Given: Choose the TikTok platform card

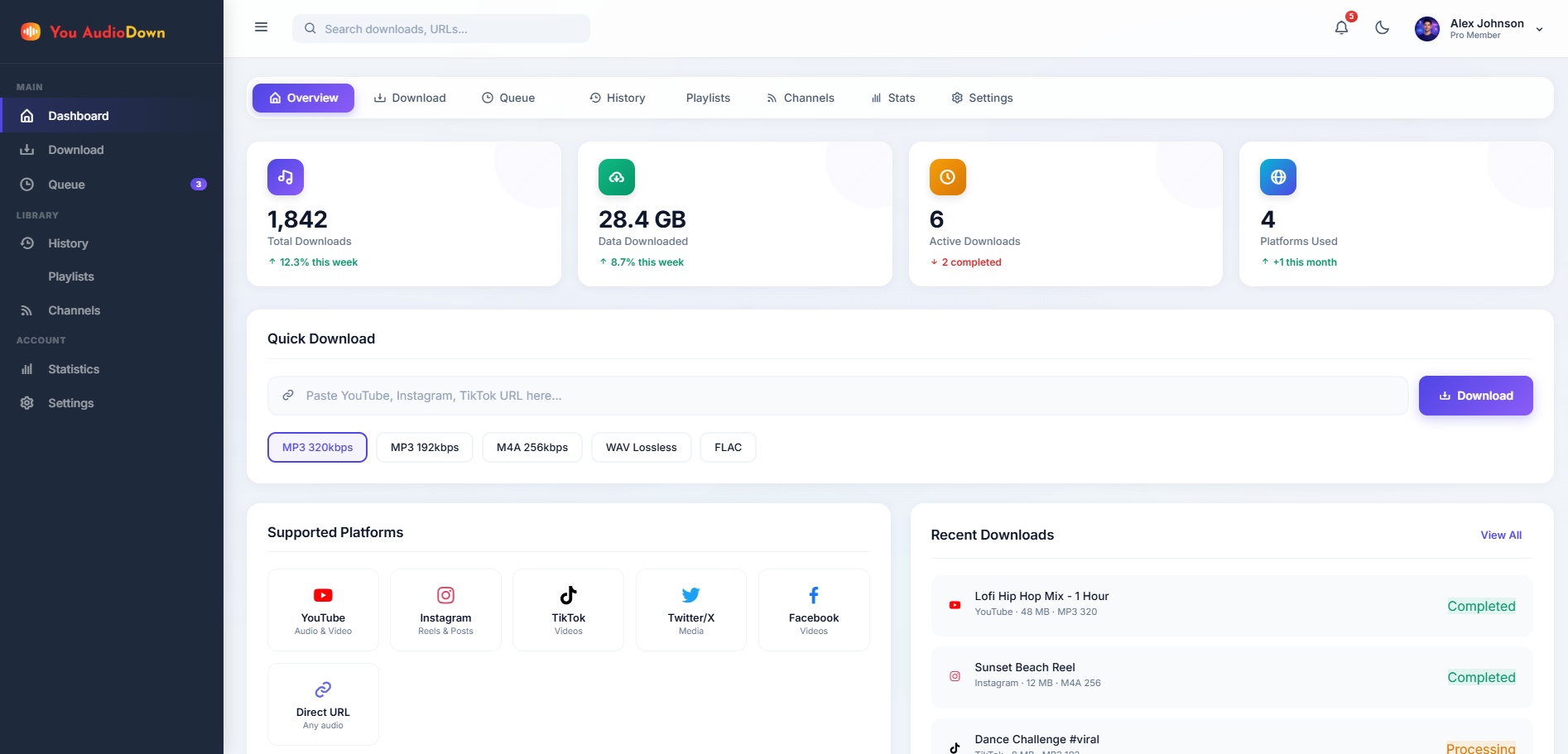Looking at the screenshot, I should click(569, 610).
